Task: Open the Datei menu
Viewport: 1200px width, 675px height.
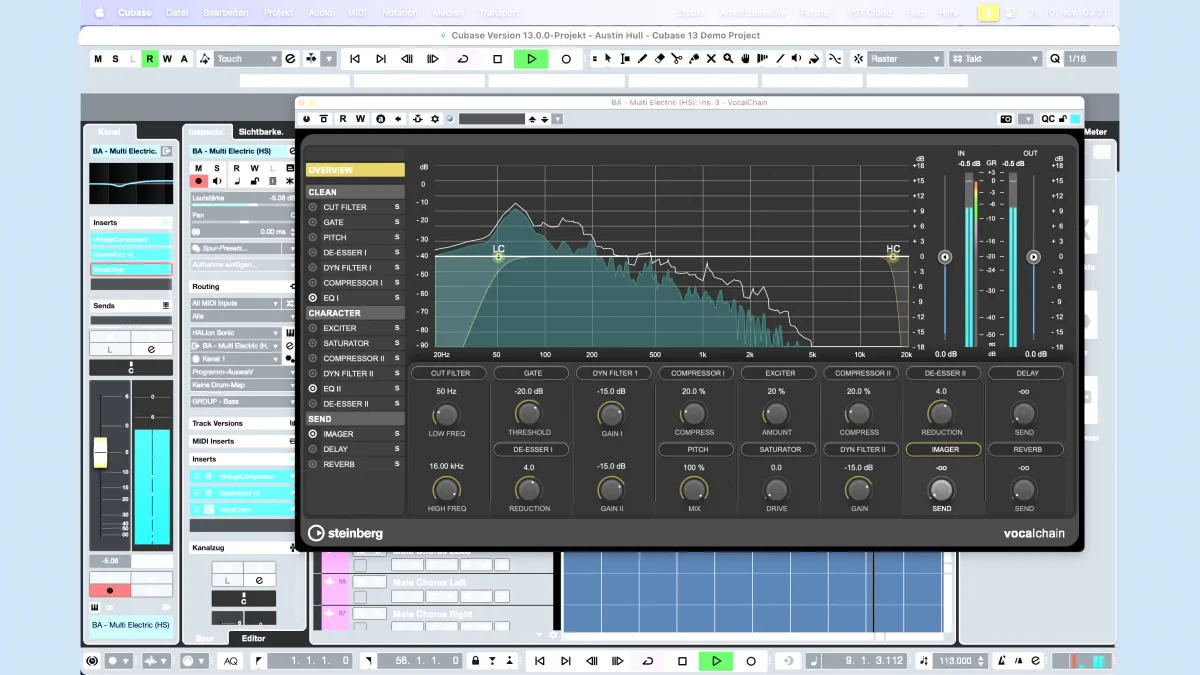Action: tap(177, 13)
